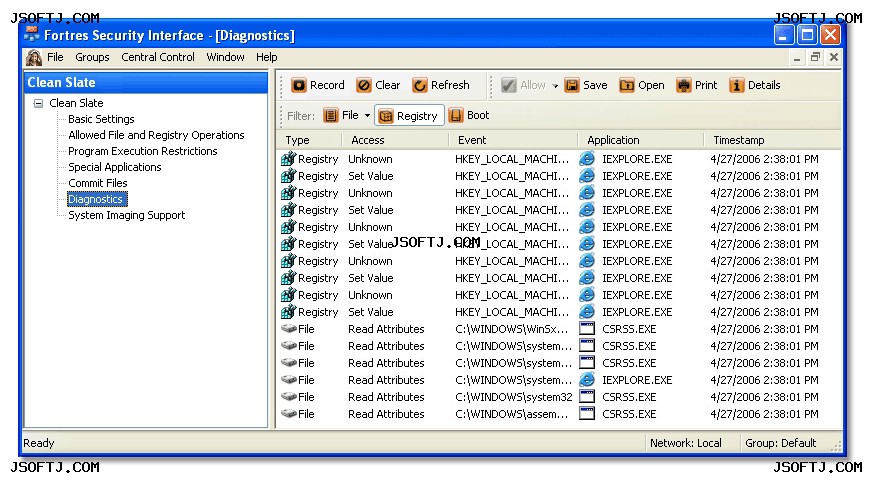Refresh the diagnostics list
This screenshot has height=484, width=873.
pyautogui.click(x=441, y=85)
